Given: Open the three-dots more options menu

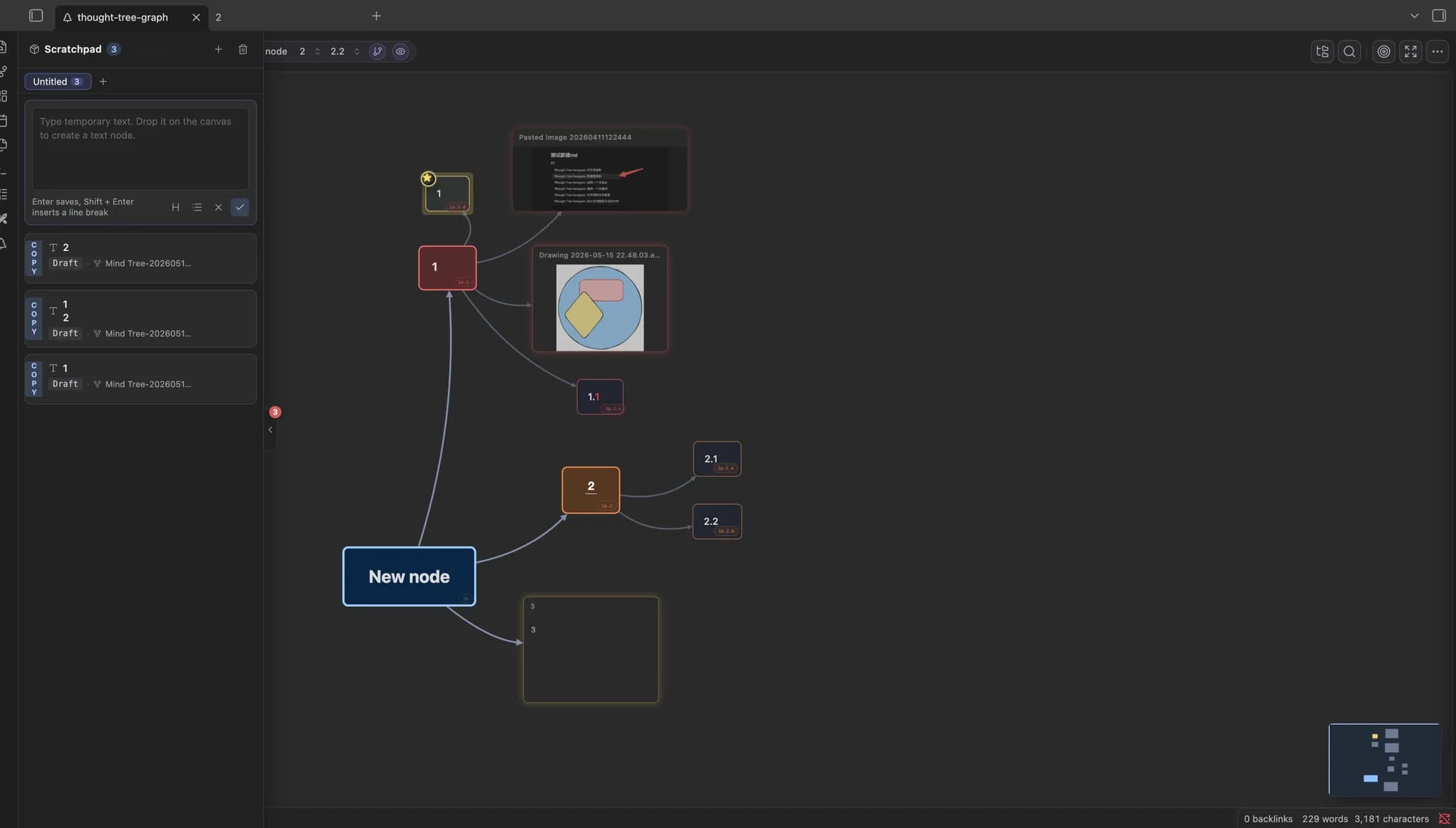Looking at the screenshot, I should pos(1438,51).
